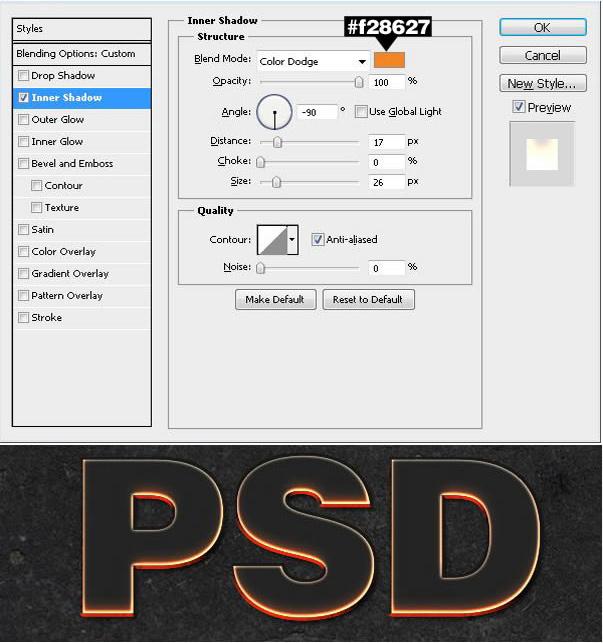This screenshot has width=603, height=643.
Task: Click the contour curve thumbnail
Action: (x=272, y=239)
